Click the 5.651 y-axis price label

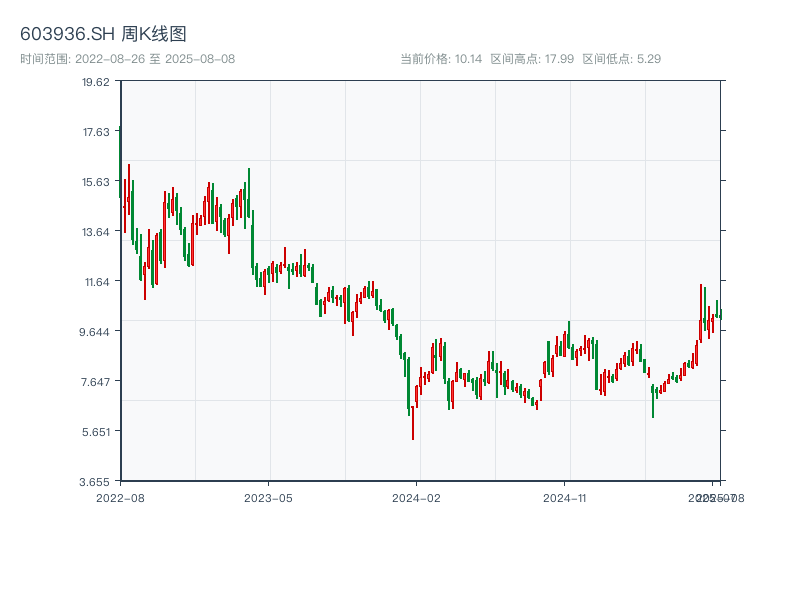click(96, 431)
